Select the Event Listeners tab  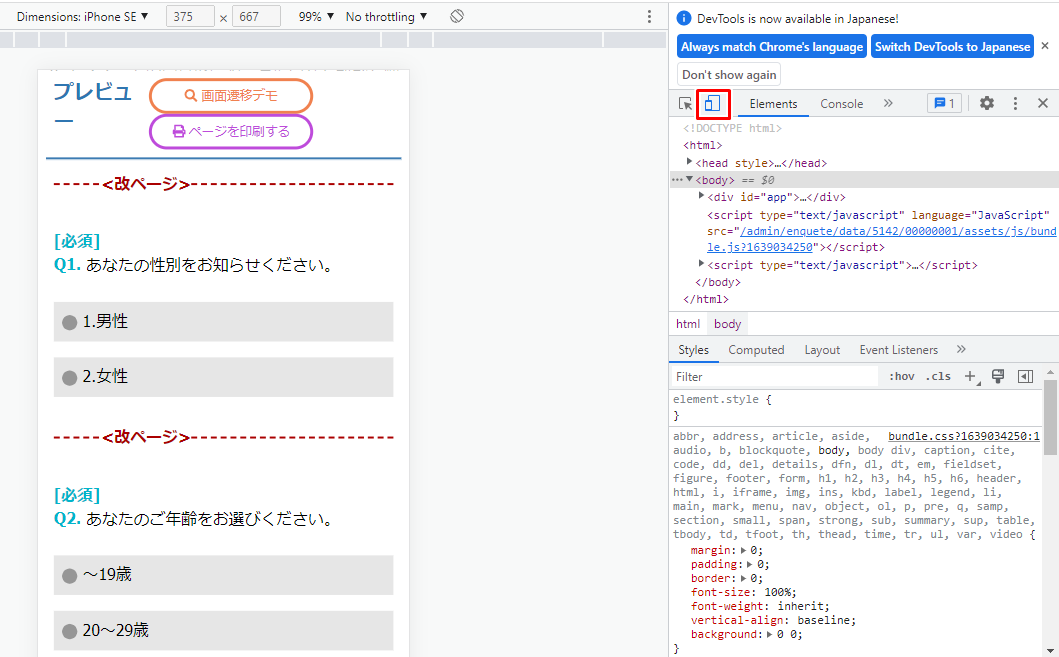(x=898, y=350)
